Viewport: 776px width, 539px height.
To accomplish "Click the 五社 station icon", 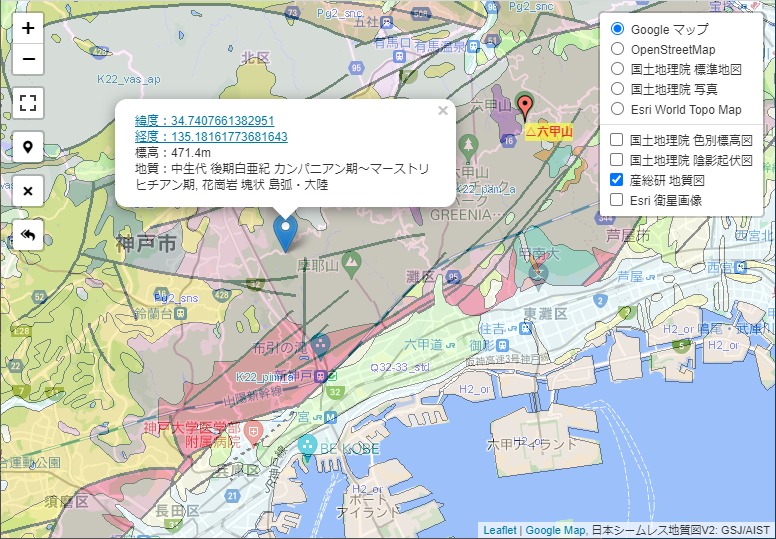I will click(x=387, y=22).
